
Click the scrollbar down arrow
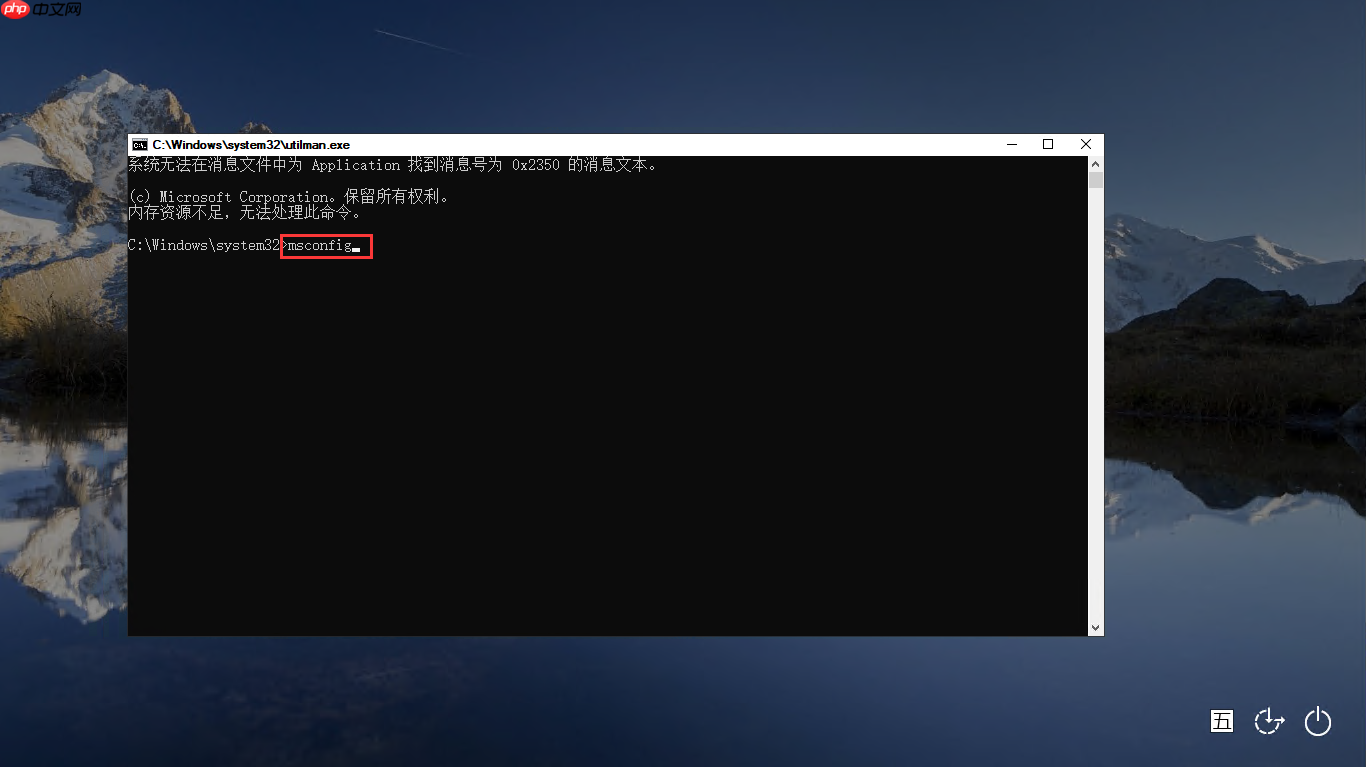[1095, 627]
